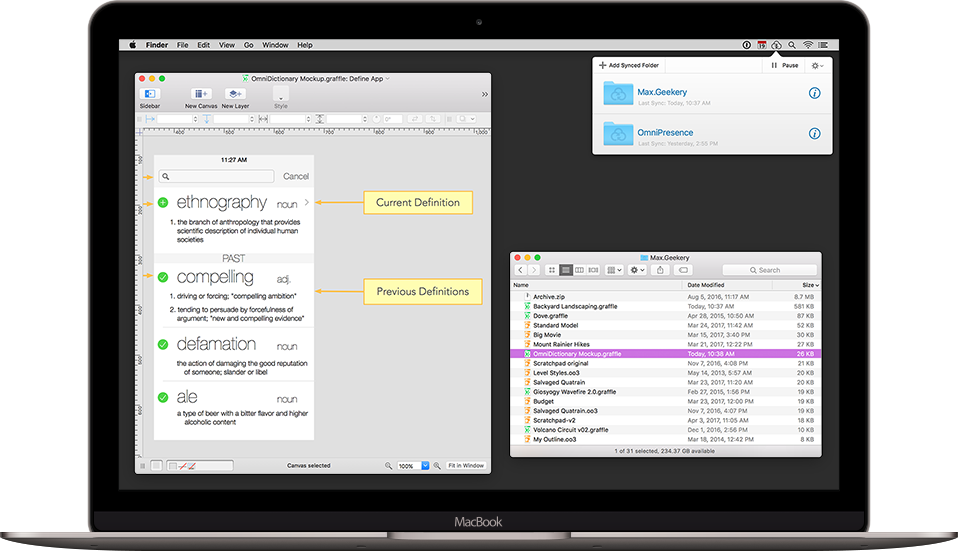The width and height of the screenshot is (958, 551).
Task: Open the gear menu in OmniPresence popup
Action: [817, 65]
